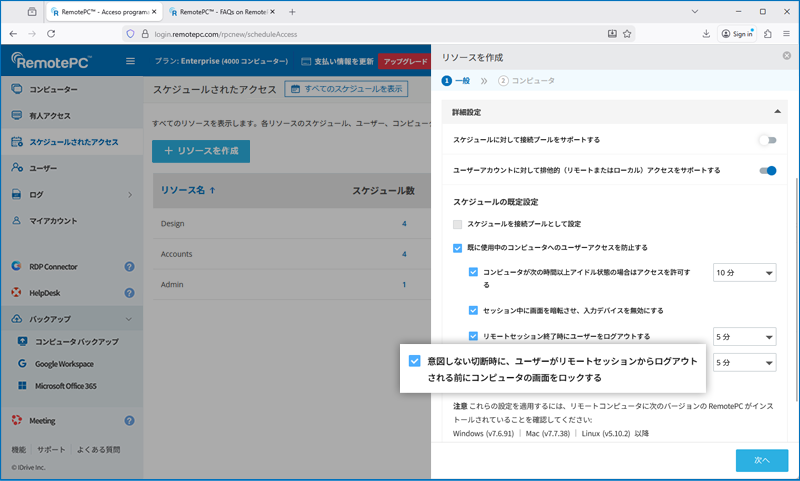
Task: Click the RemotePC logo
Action: 52,61
